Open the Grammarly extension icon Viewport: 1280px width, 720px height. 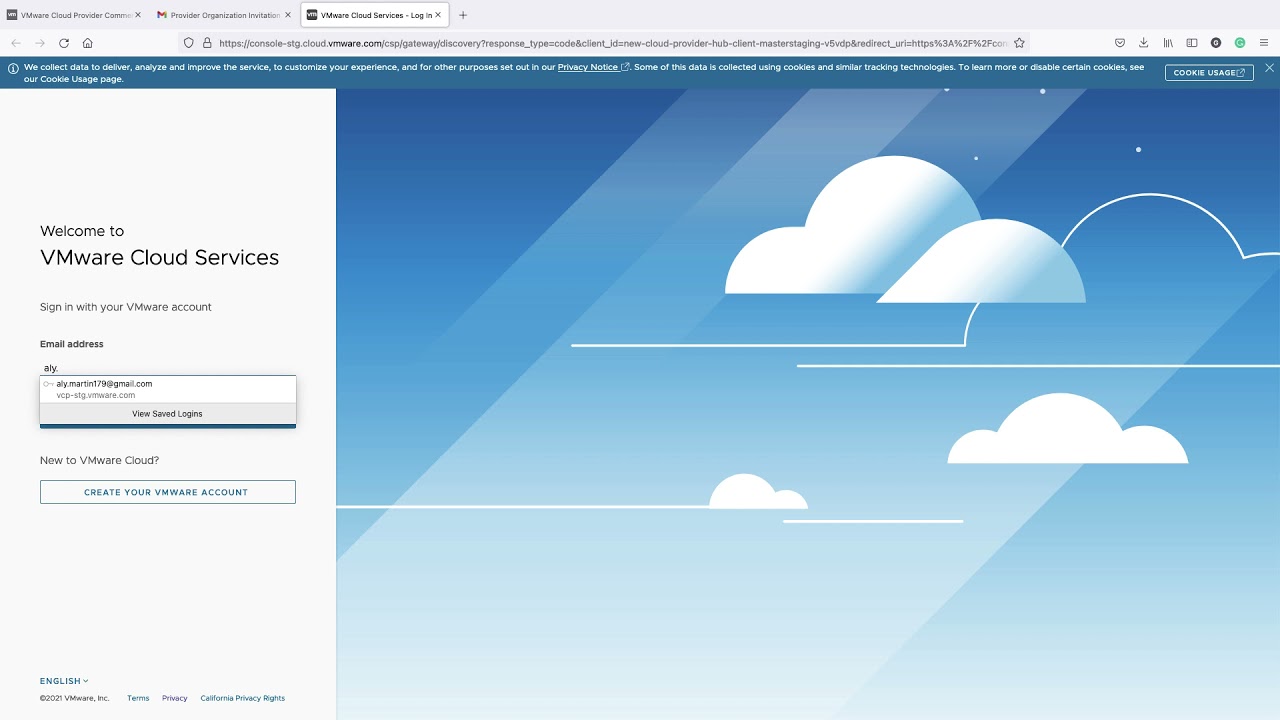tap(1239, 43)
